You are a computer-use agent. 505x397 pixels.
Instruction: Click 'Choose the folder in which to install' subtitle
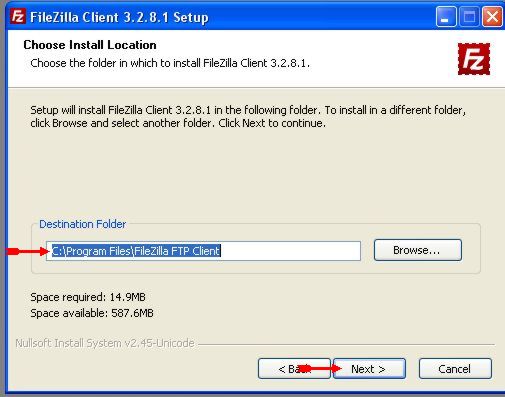point(170,63)
